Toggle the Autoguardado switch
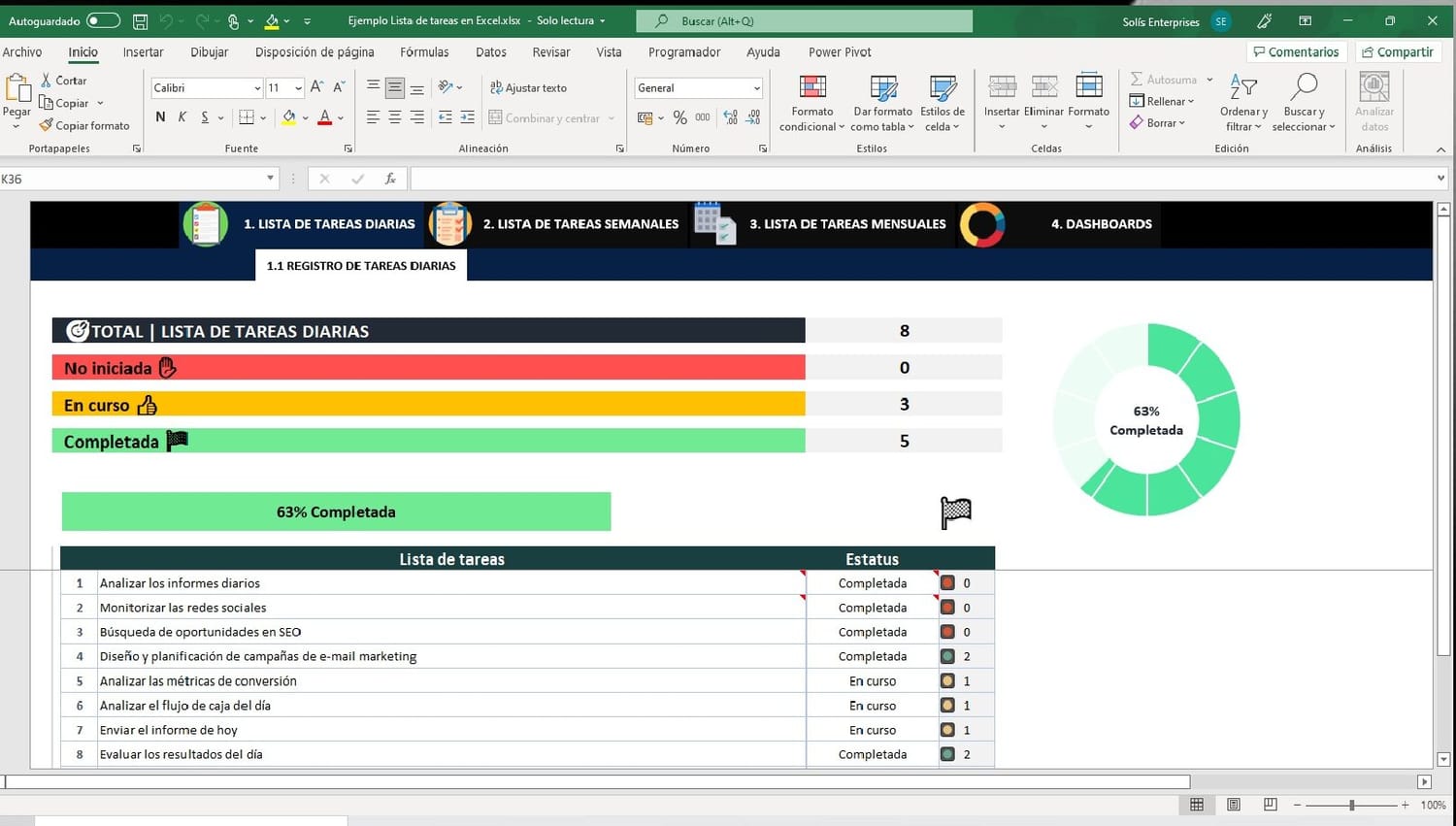The height and width of the screenshot is (826, 1456). tap(103, 20)
